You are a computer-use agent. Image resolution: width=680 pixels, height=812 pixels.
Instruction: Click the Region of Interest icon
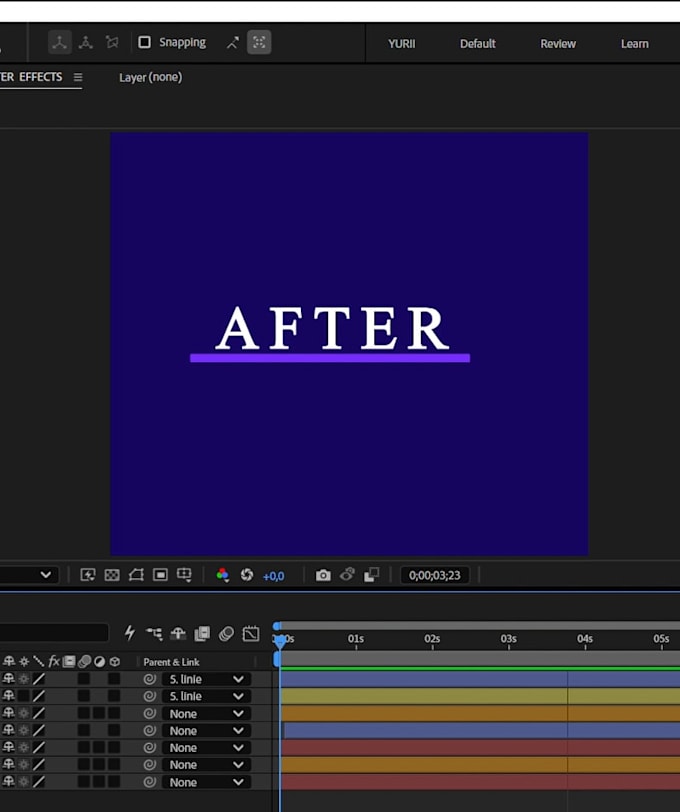[x=160, y=575]
